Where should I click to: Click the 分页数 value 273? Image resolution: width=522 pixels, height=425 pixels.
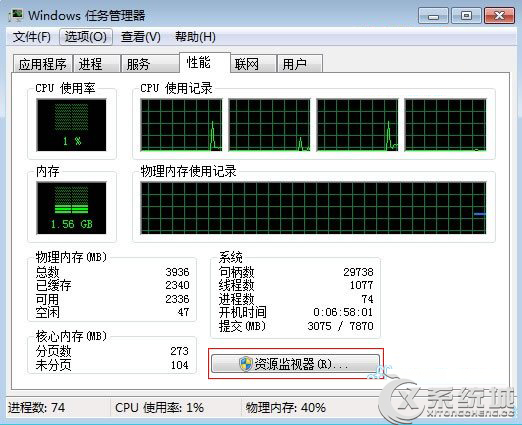[180, 351]
